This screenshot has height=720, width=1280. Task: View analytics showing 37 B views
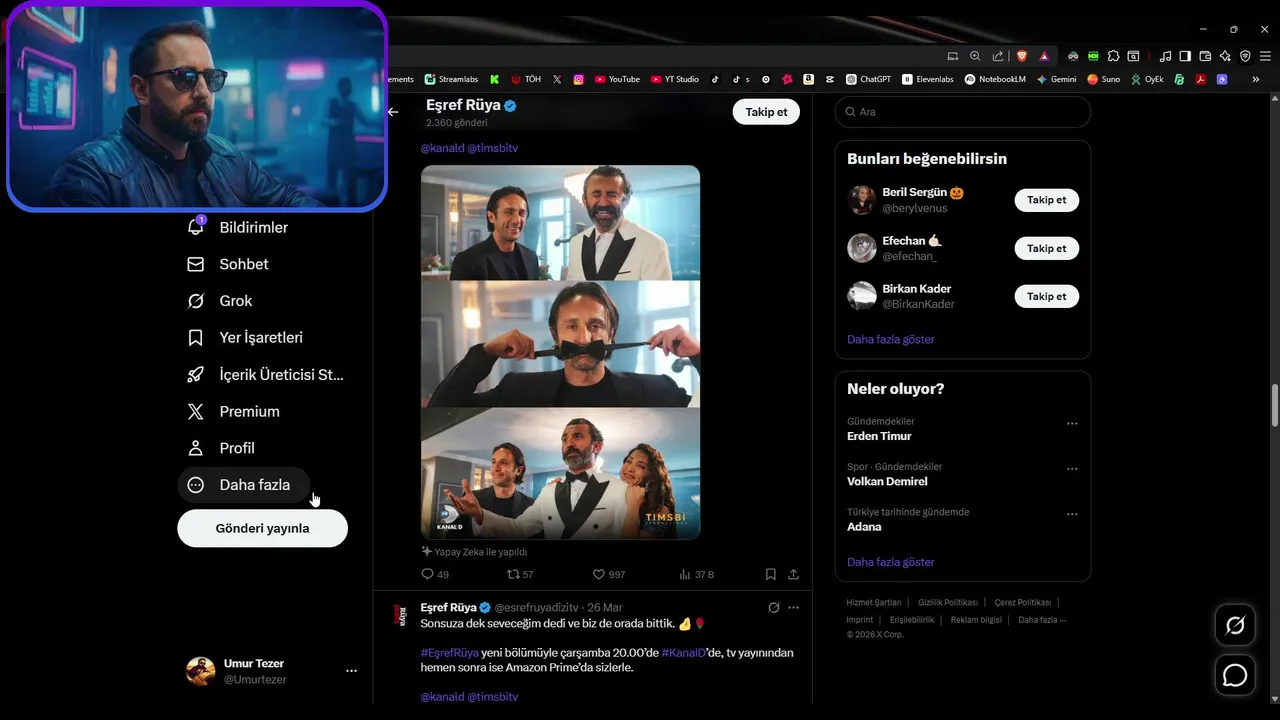697,575
